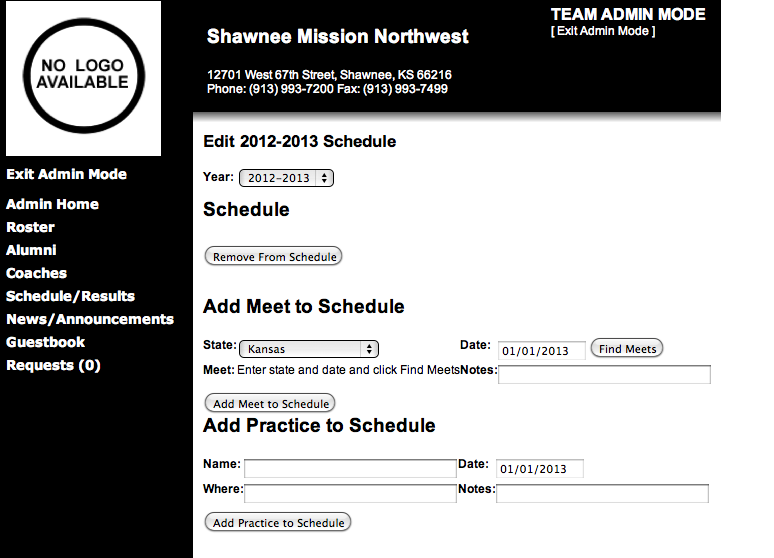This screenshot has width=774, height=558.
Task: Click Remove From Schedule button
Action: (273, 256)
